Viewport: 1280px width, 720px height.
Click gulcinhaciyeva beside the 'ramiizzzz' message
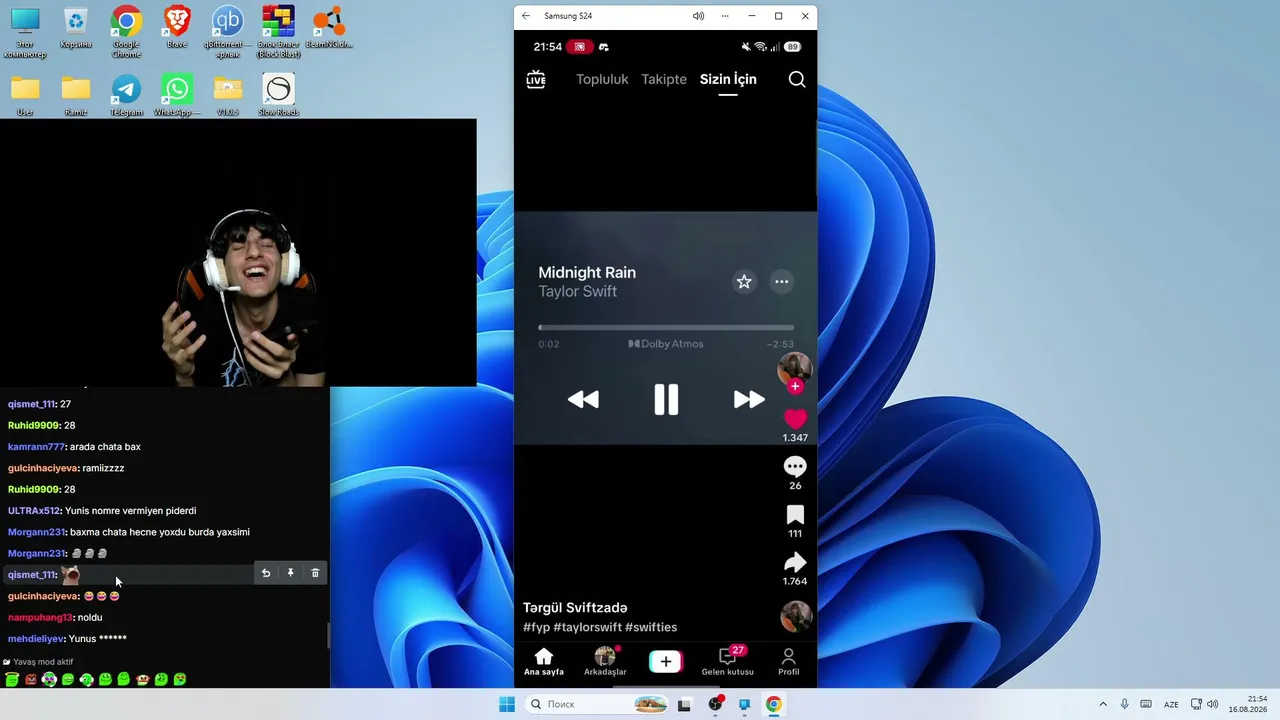[44, 468]
